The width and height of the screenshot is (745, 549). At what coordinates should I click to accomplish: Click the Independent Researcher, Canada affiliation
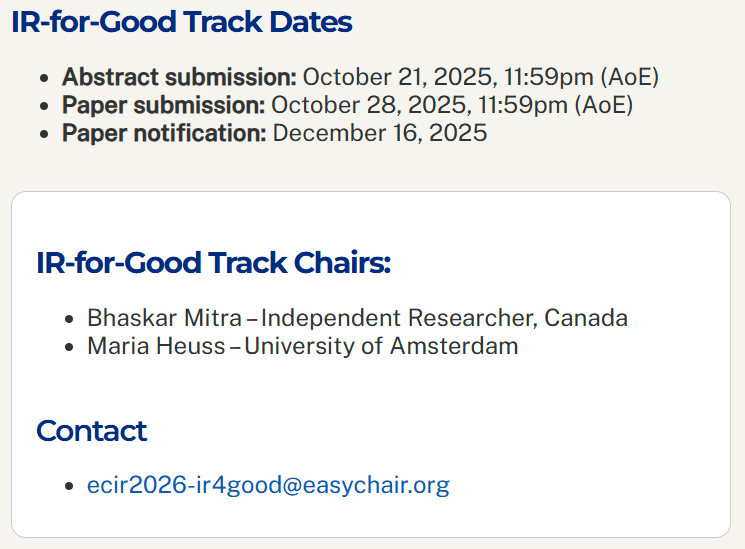[x=444, y=319]
